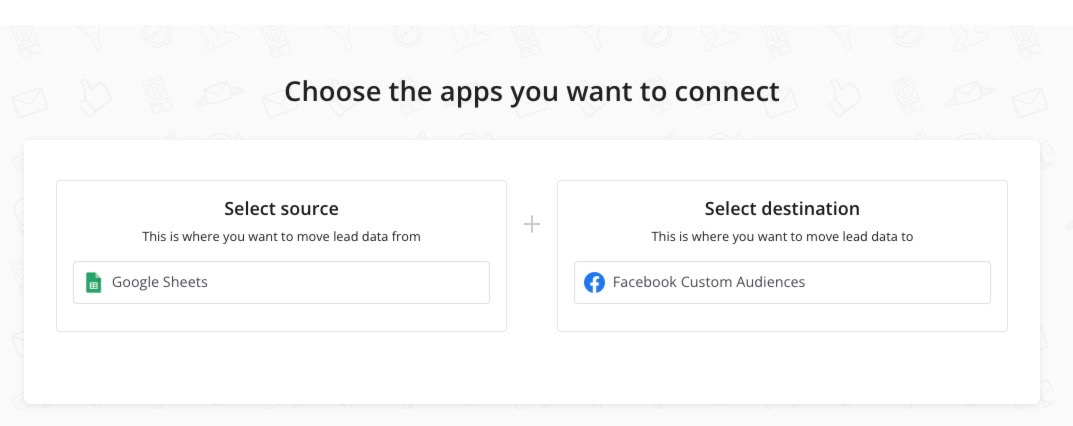
Task: Click faint thumbs-up watermark right of the heading
Action: coord(844,98)
